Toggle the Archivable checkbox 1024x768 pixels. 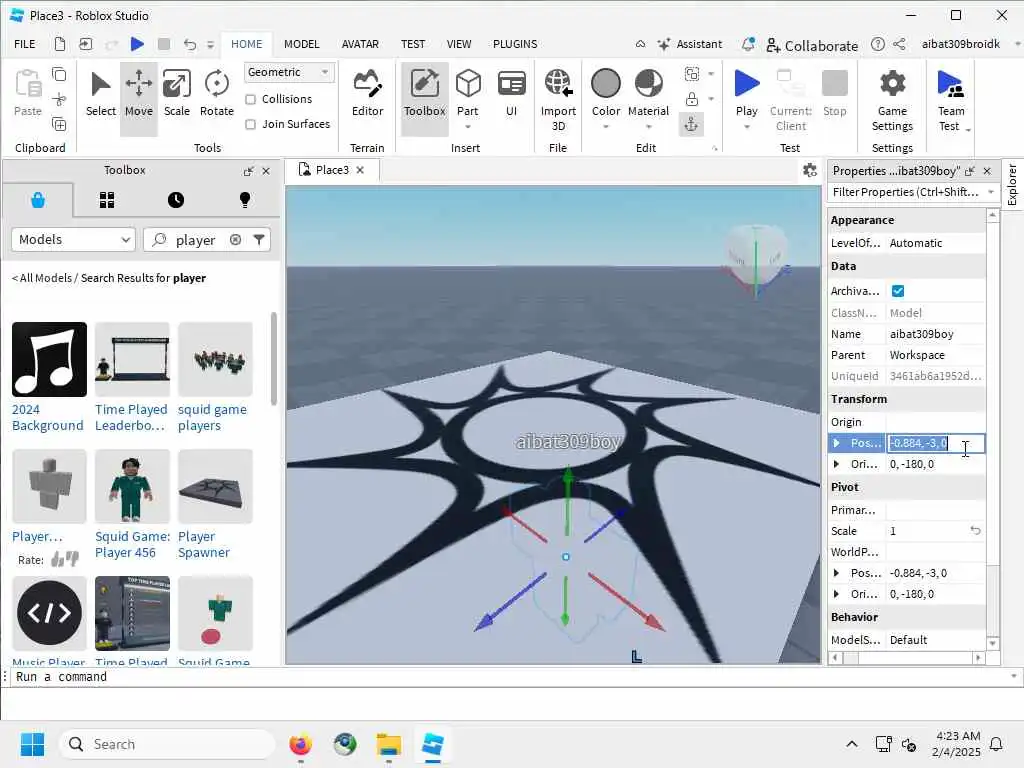coord(898,291)
